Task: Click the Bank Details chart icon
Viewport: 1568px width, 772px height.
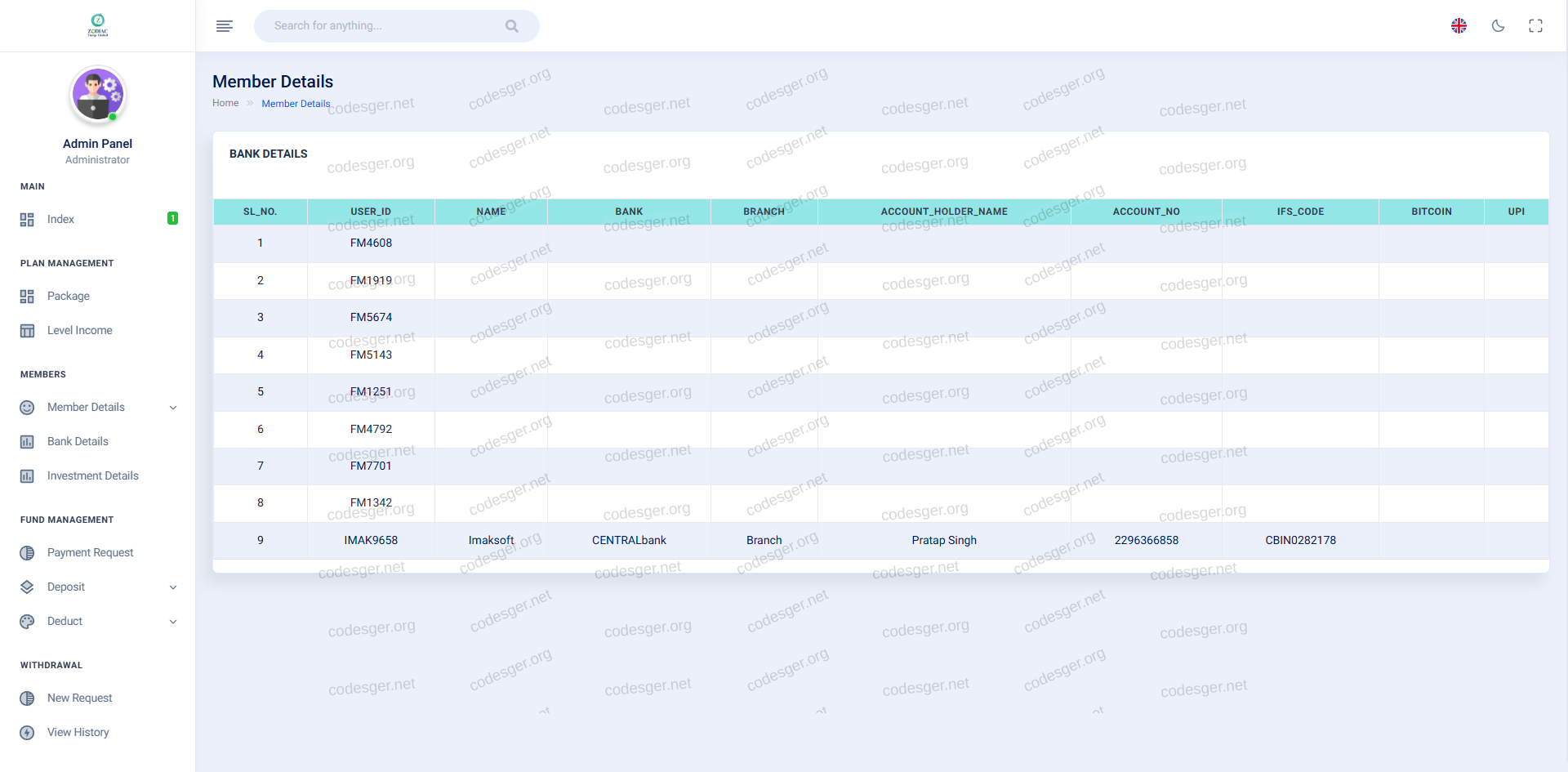Action: coord(27,442)
